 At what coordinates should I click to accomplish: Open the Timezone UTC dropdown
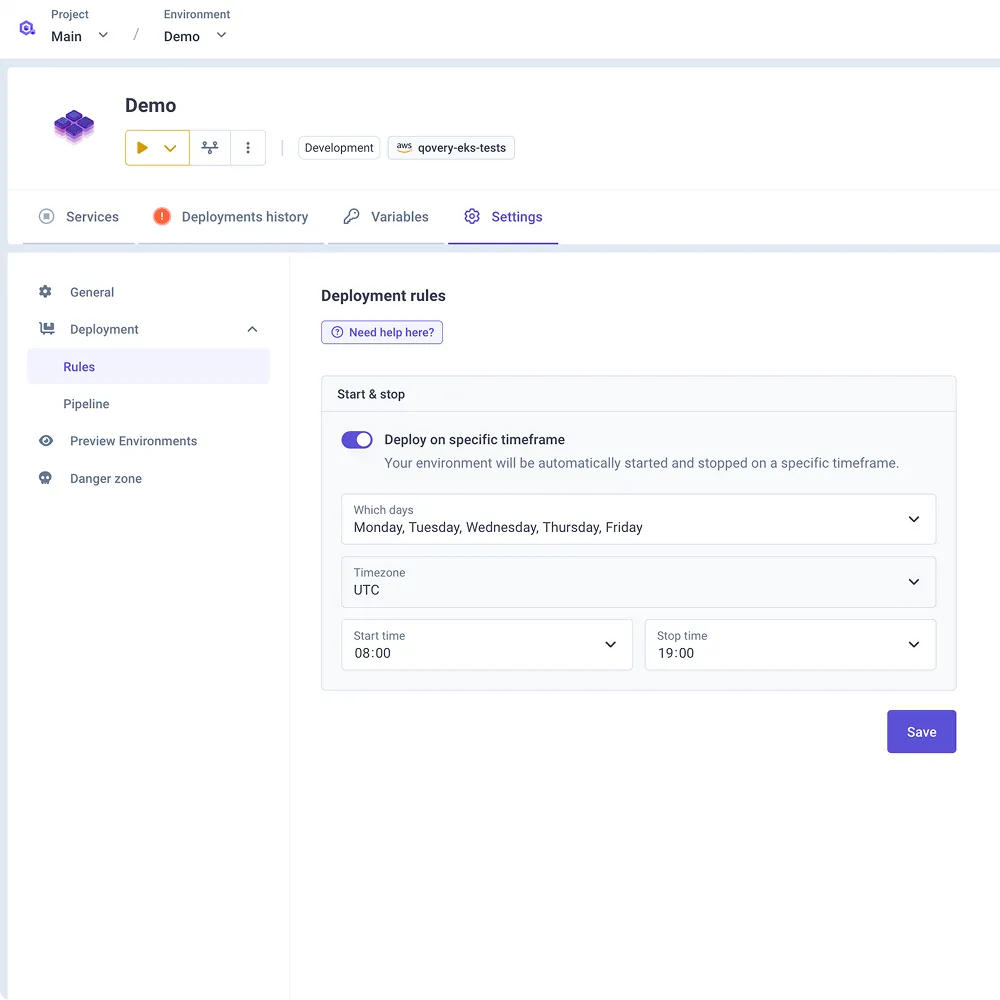pos(638,582)
